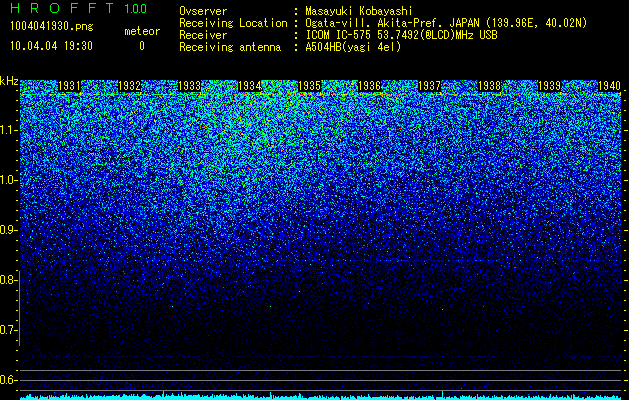Click the 0.7 frequency axis label
Screen dimensions: 629x400
coord(8,330)
